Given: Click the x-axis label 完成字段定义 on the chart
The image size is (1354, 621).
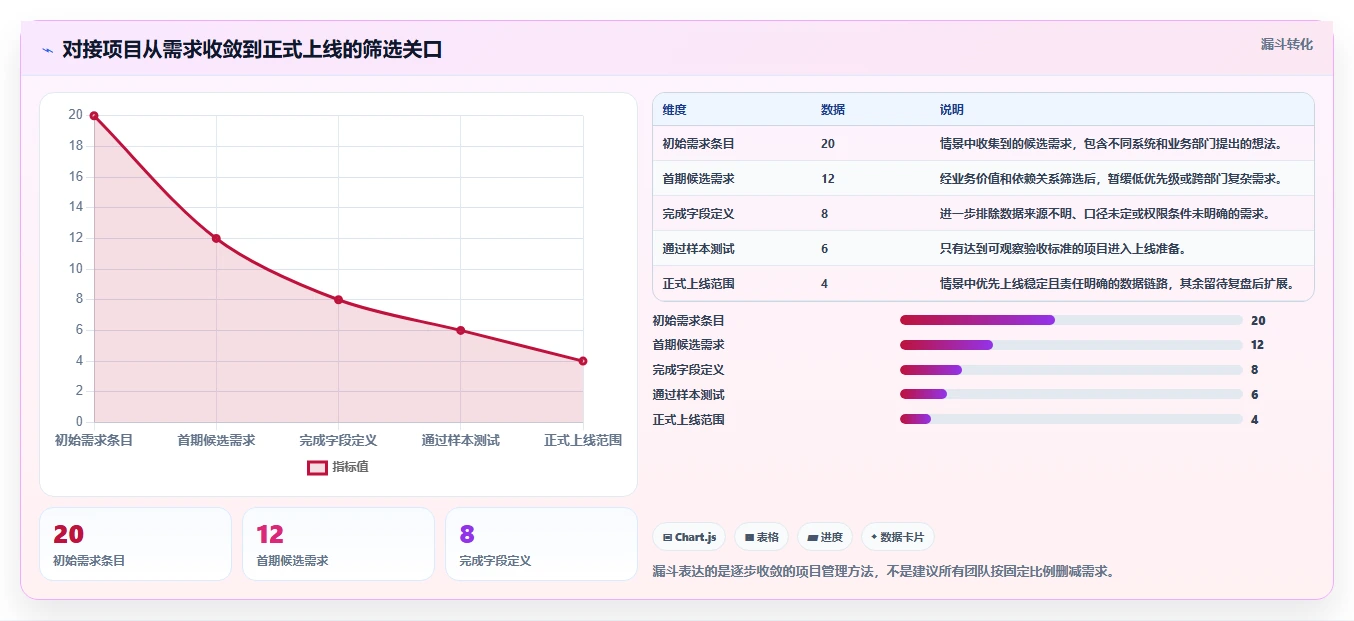Looking at the screenshot, I should click(338, 440).
